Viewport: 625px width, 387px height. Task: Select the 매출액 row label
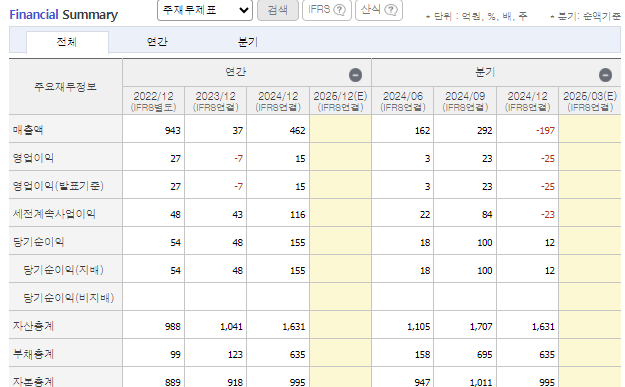pos(28,130)
